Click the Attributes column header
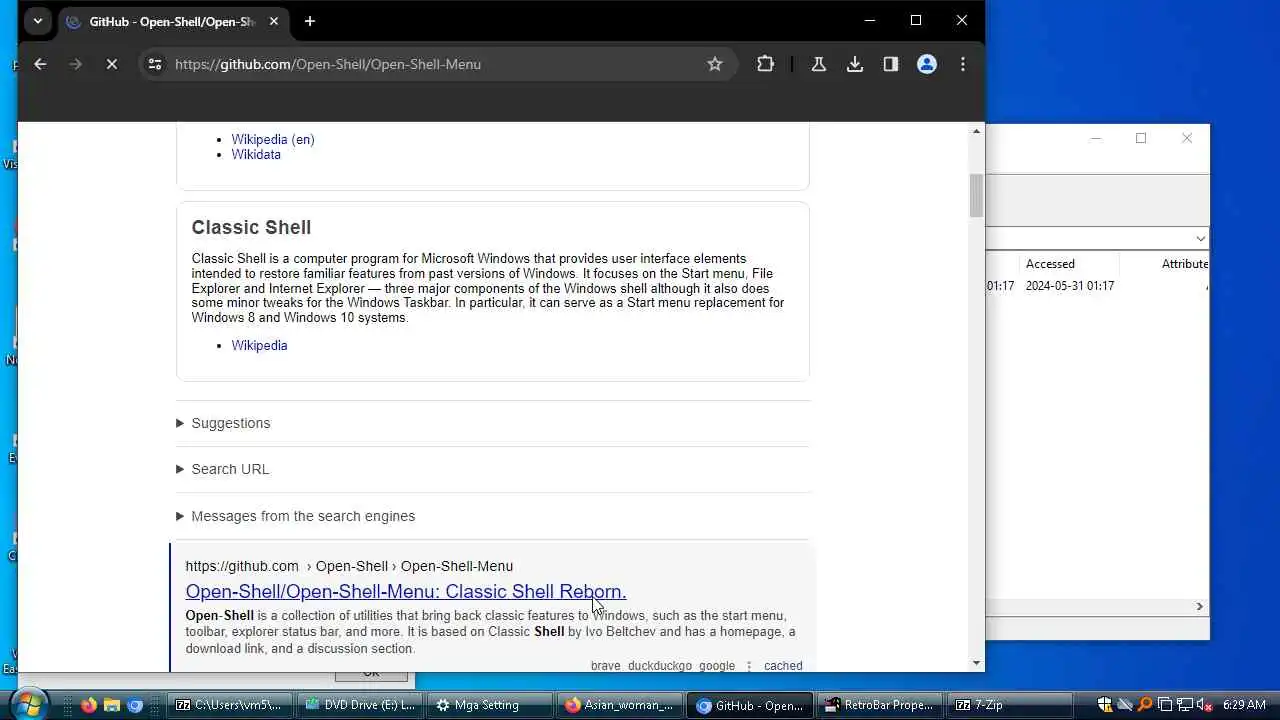Image resolution: width=1280 pixels, height=720 pixels. tap(1185, 264)
